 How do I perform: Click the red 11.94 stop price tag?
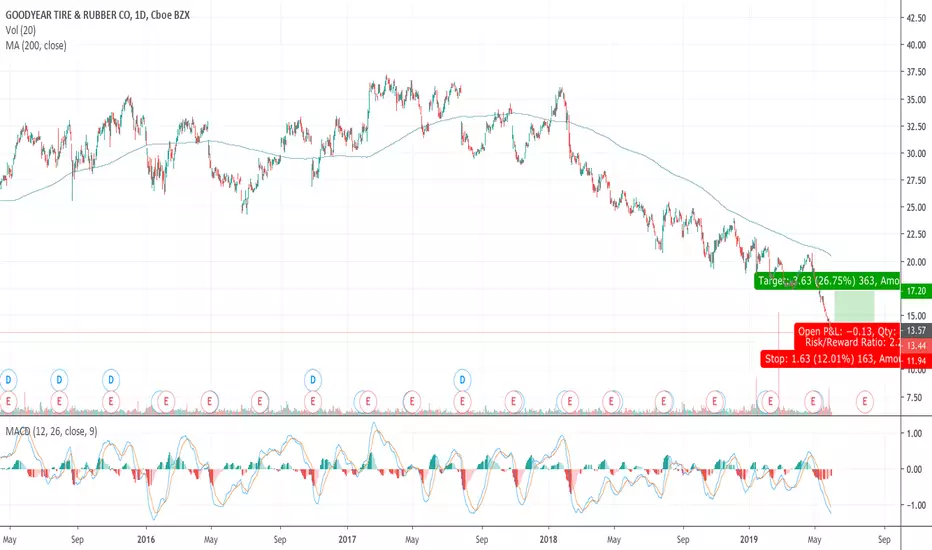coord(916,360)
